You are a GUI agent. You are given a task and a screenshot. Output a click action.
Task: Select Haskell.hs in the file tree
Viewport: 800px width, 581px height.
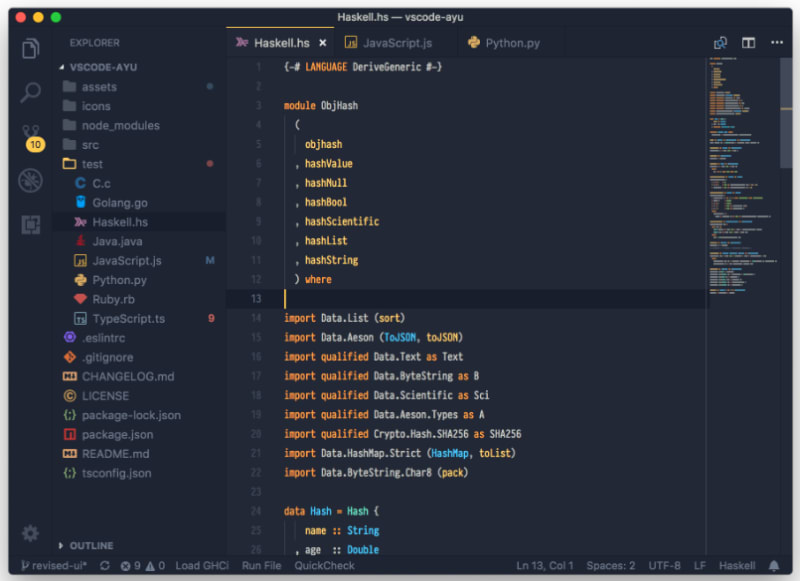(139, 222)
